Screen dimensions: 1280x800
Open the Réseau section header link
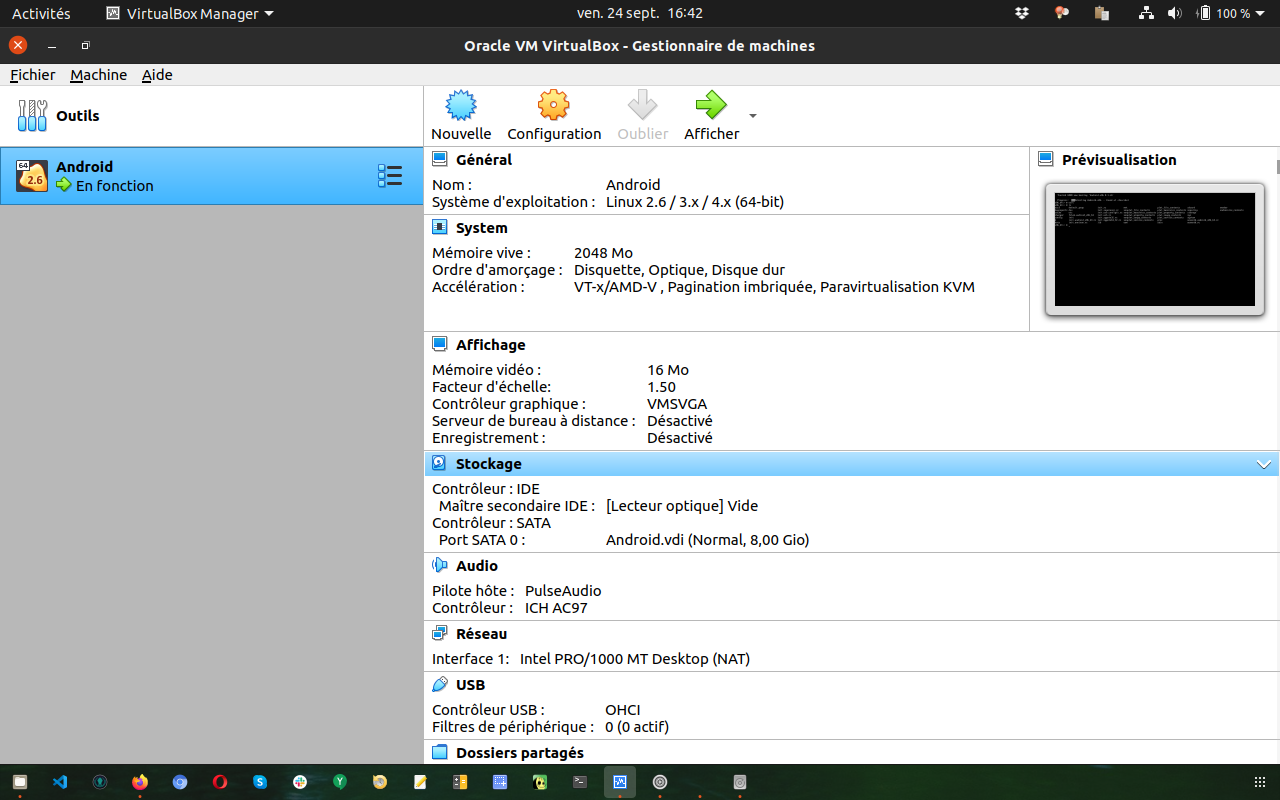482,634
